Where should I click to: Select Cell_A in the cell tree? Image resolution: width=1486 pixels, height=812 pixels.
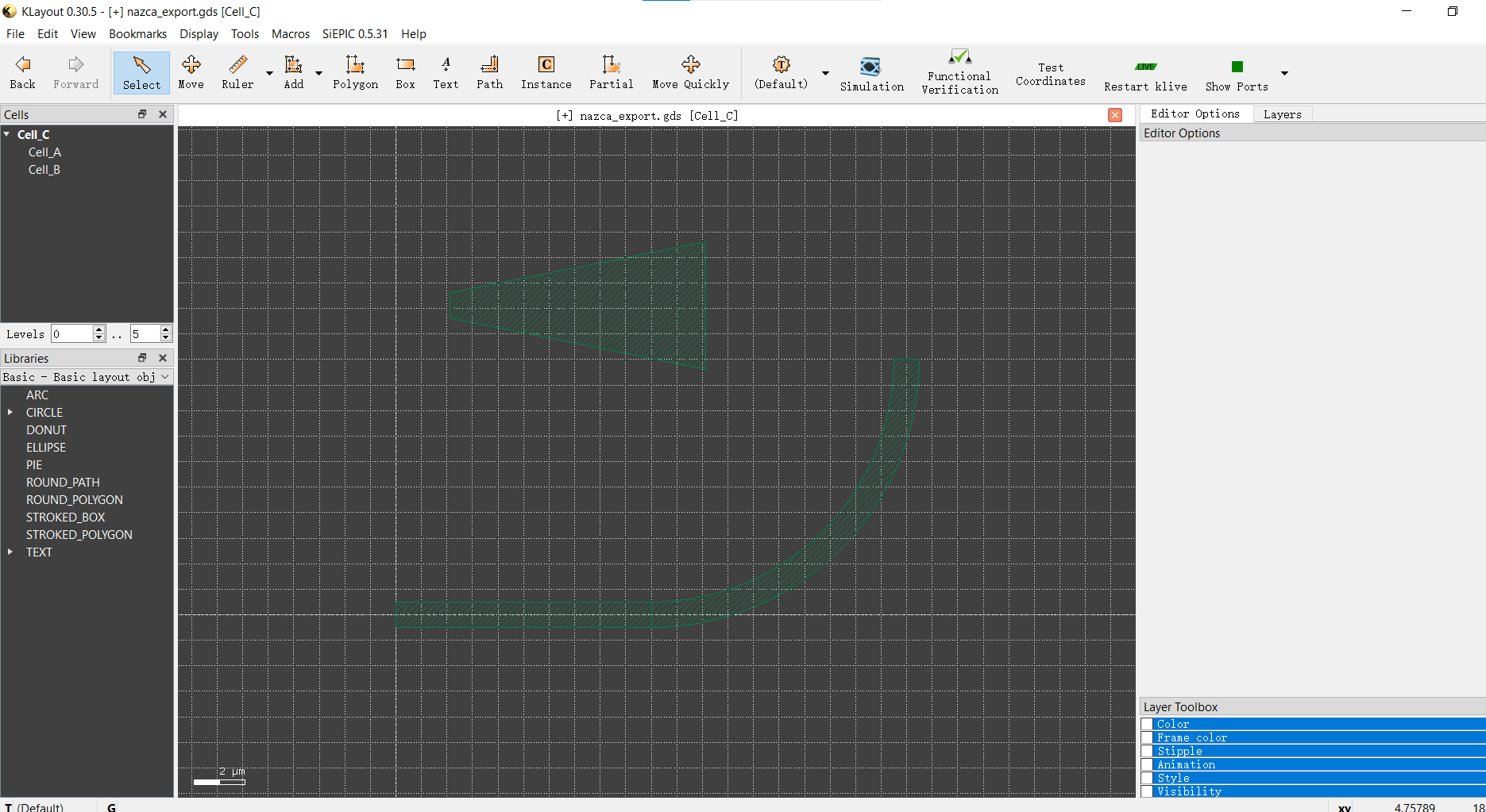[x=44, y=152]
